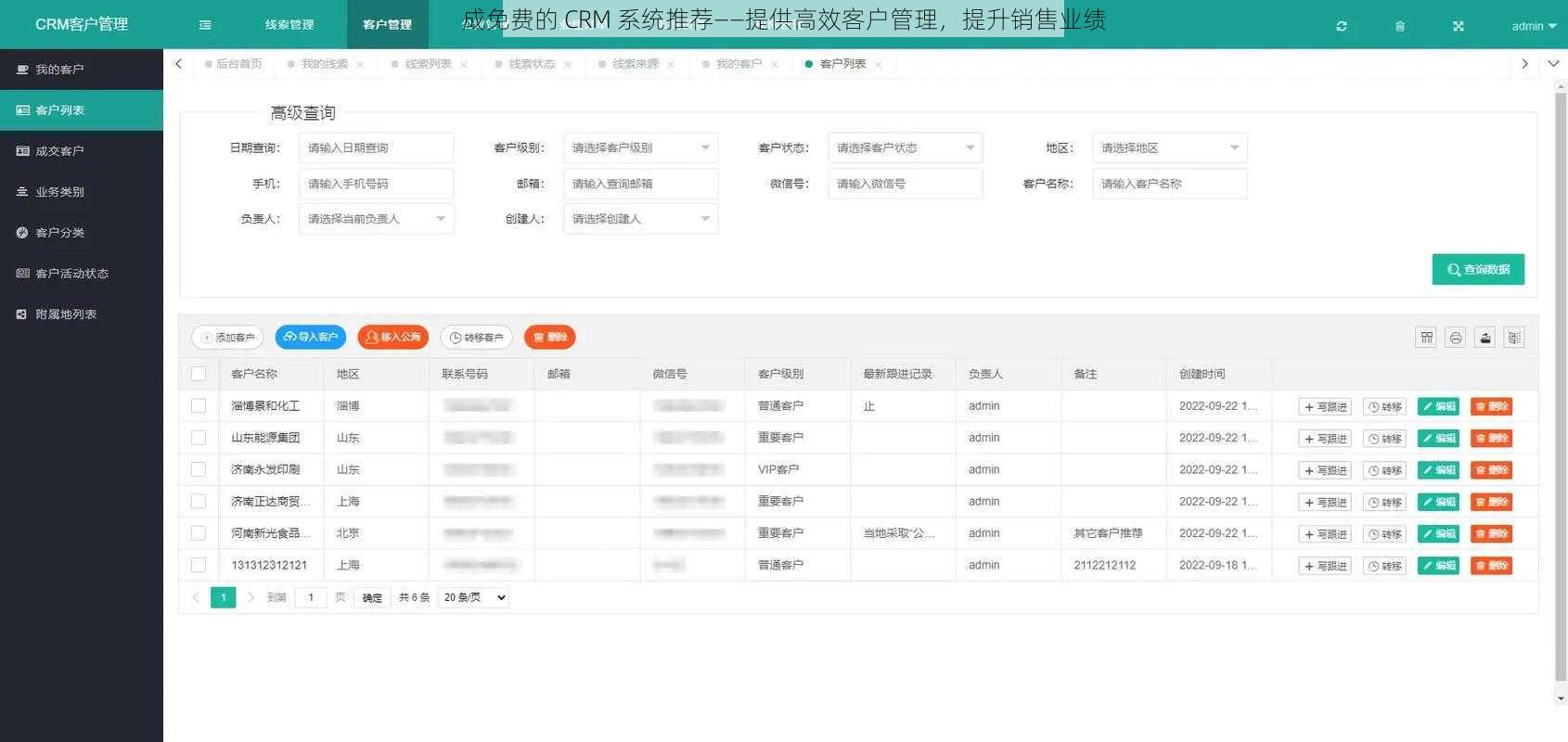The height and width of the screenshot is (742, 1568).
Task: Open 业务类别 in the sidebar
Action: 82,192
